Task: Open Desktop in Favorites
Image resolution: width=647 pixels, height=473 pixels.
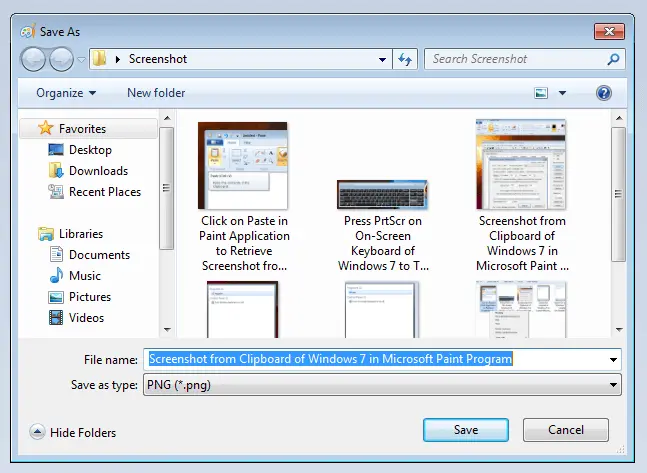Action: (x=89, y=150)
